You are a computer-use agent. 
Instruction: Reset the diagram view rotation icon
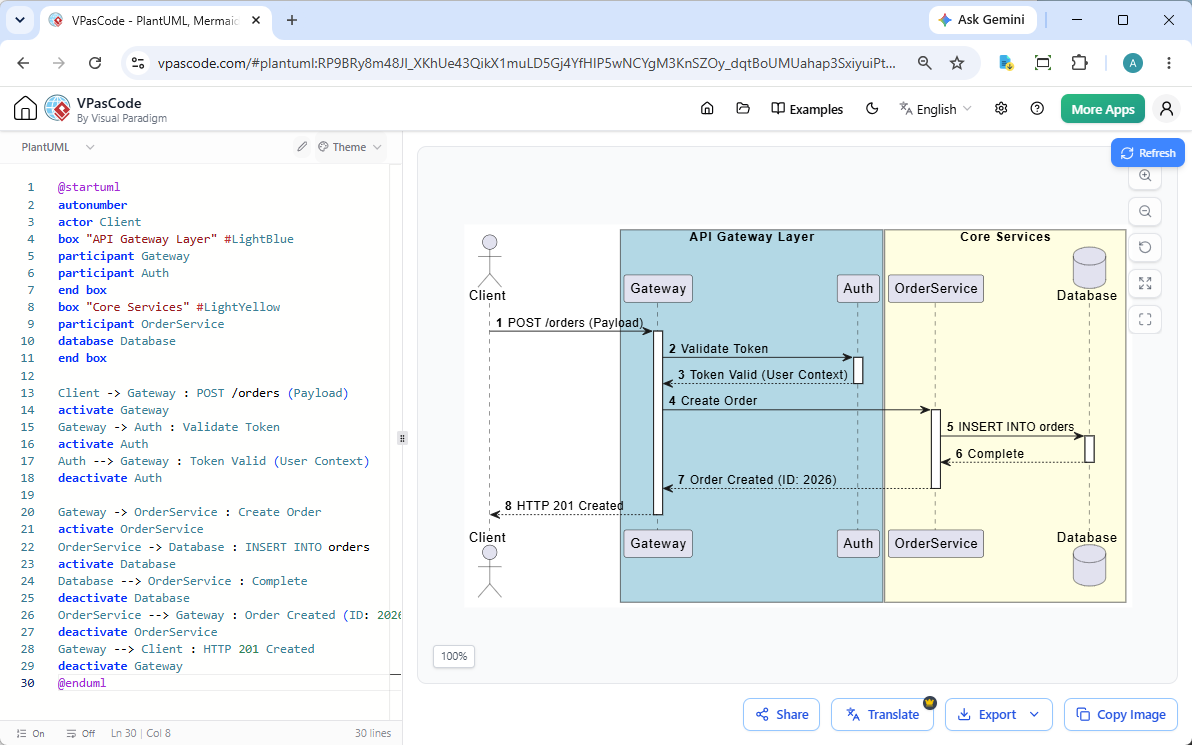coord(1145,247)
